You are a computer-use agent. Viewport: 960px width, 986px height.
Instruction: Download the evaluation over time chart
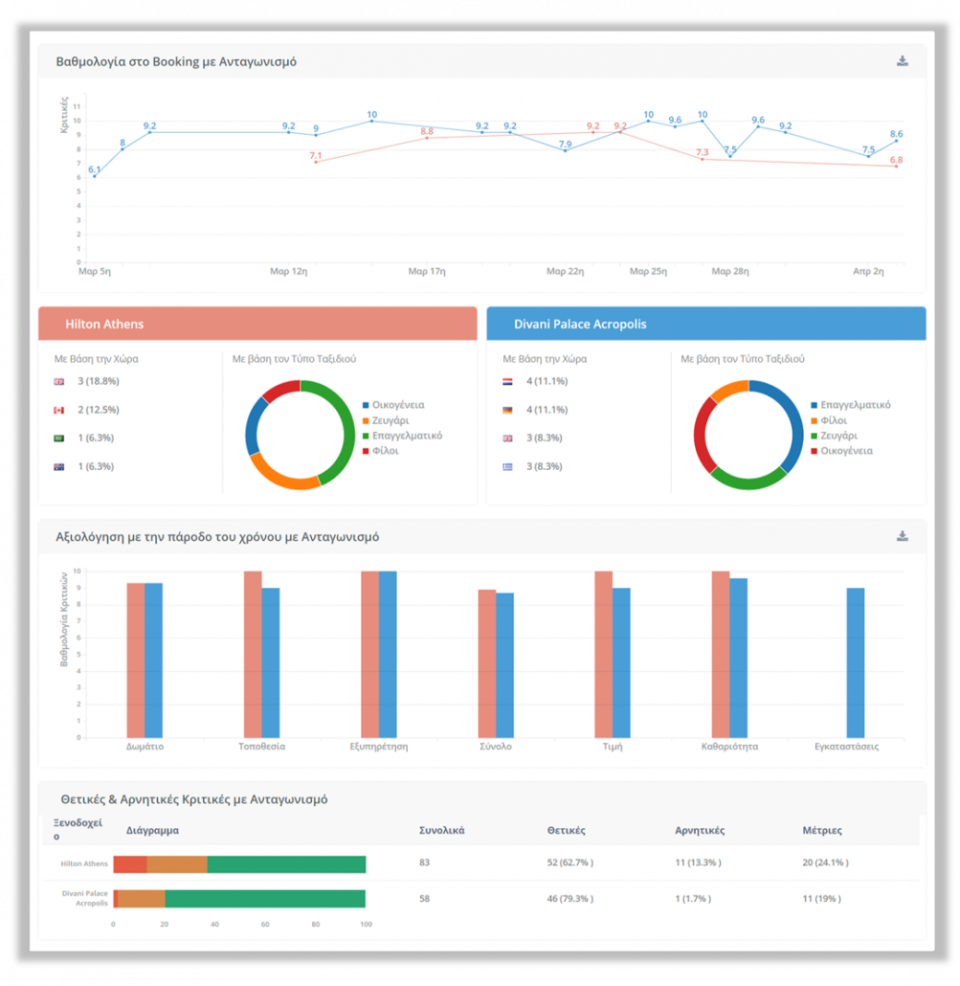(902, 536)
